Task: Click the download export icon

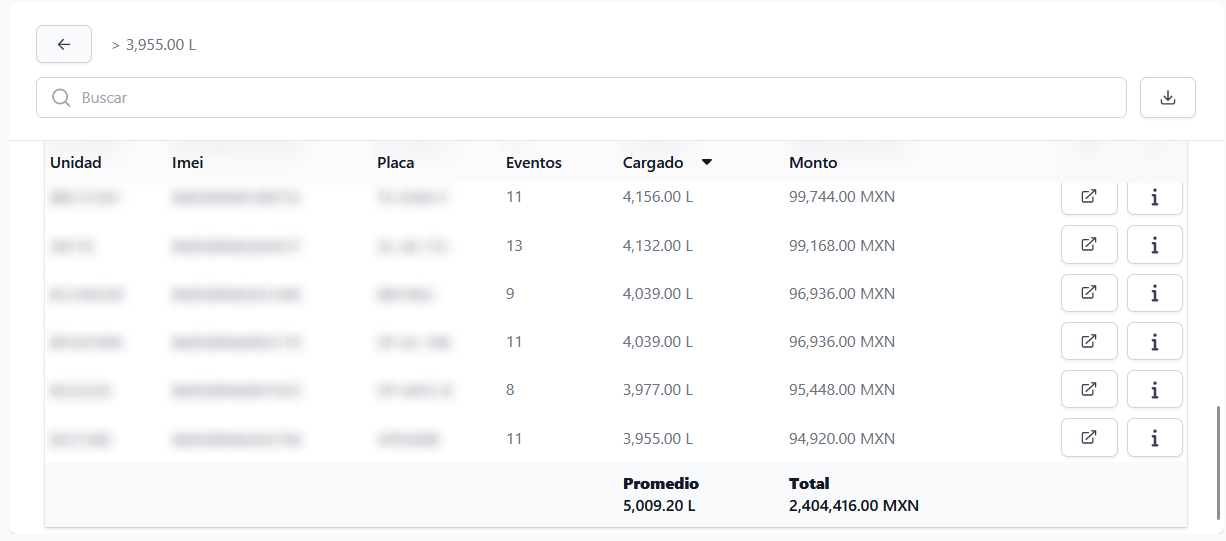Action: pyautogui.click(x=1167, y=98)
